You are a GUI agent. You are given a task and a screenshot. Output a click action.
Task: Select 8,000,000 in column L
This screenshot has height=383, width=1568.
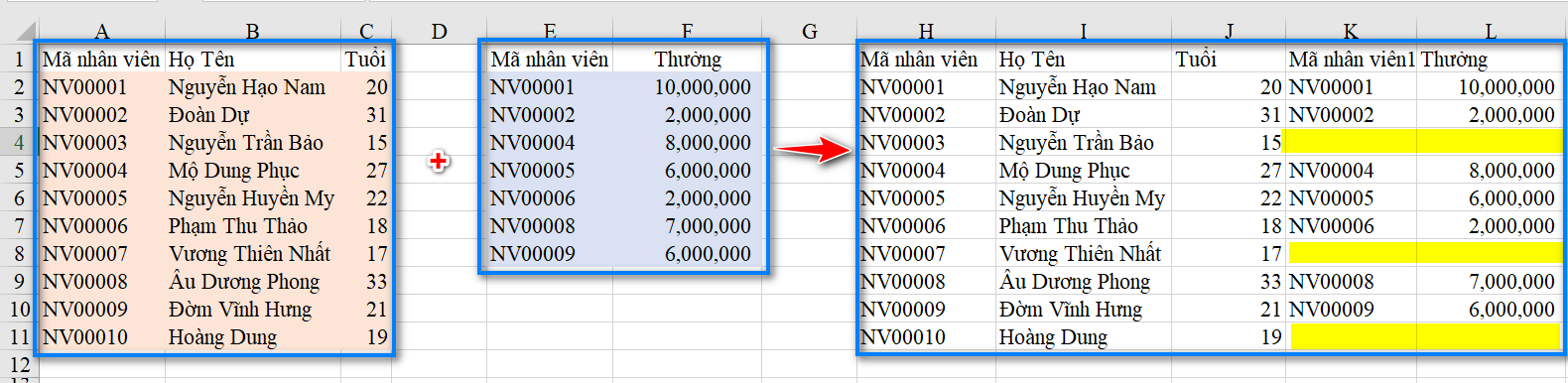click(x=1511, y=171)
